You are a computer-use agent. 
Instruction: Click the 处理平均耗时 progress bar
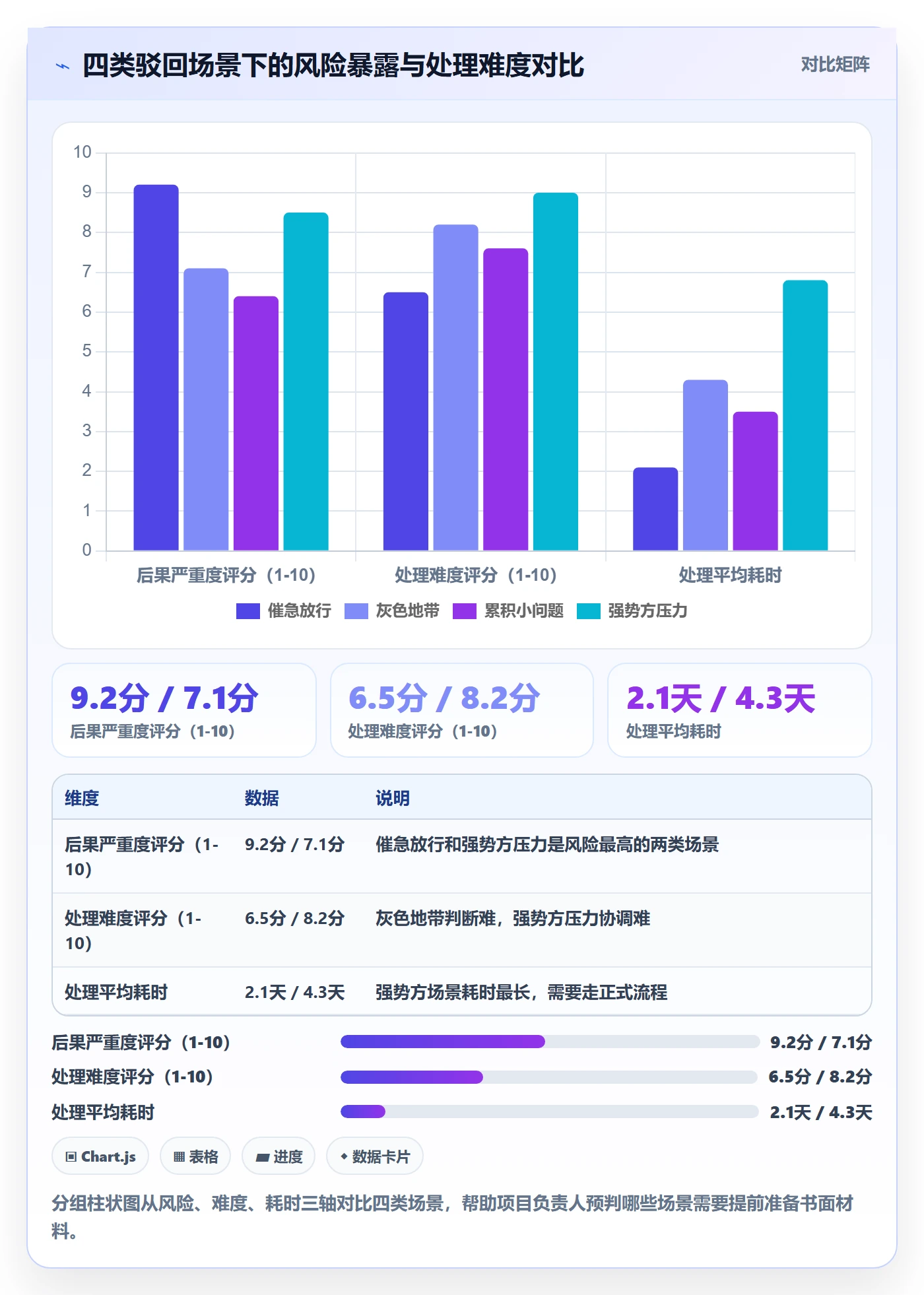pos(550,1112)
